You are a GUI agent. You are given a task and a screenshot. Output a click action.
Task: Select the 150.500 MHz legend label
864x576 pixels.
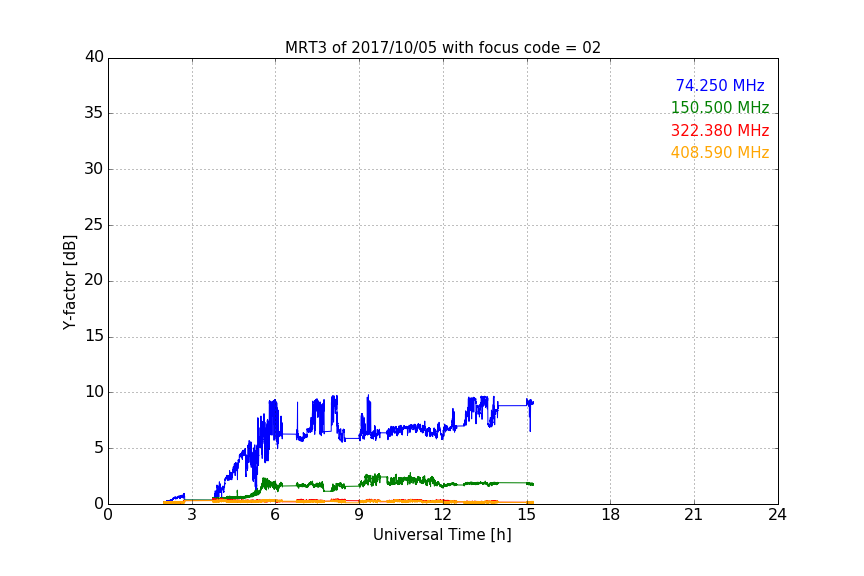coord(720,107)
